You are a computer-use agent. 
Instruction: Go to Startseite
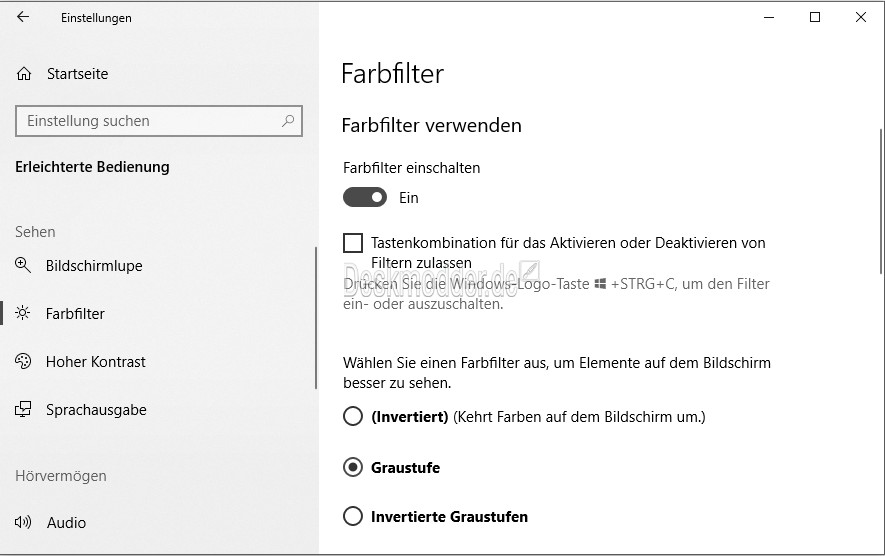point(77,74)
